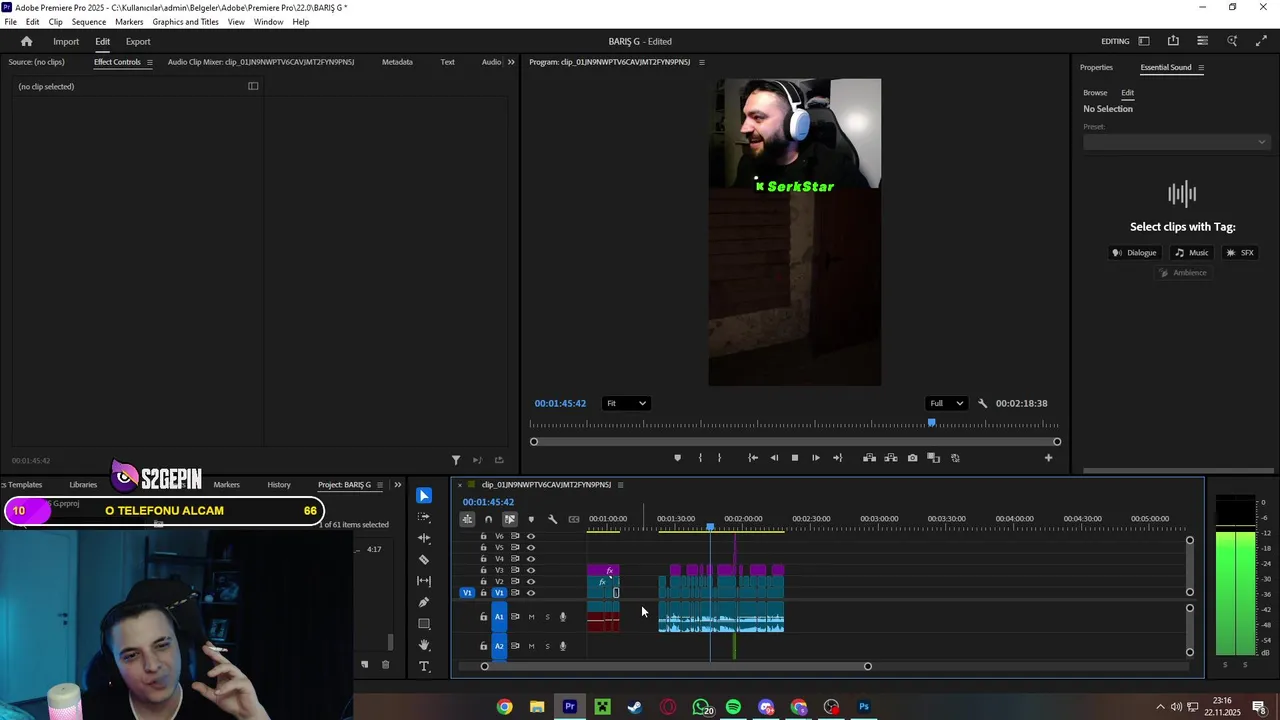Go to the Home screen icon

[26, 41]
